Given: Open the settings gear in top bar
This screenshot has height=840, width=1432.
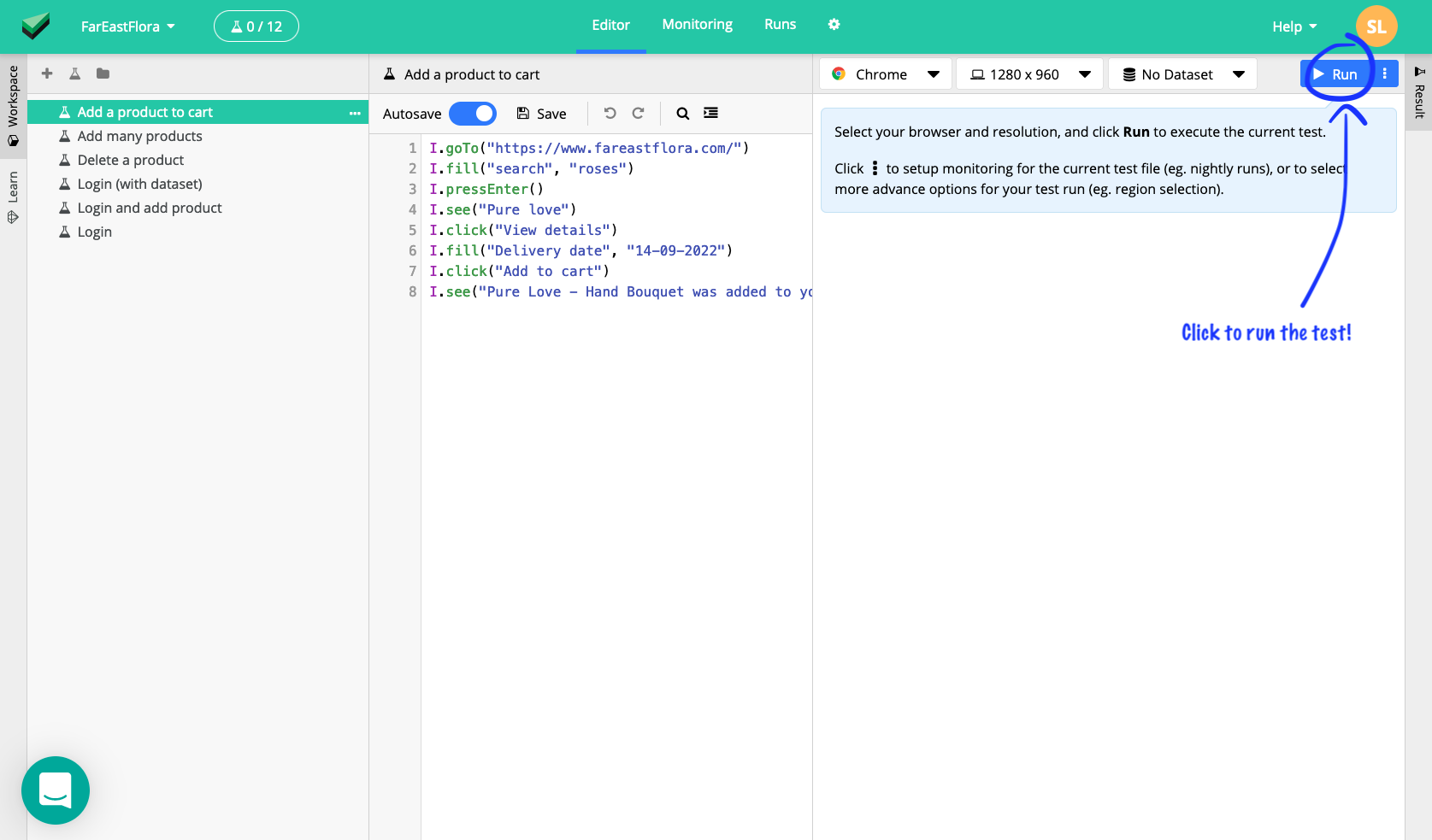Looking at the screenshot, I should pyautogui.click(x=834, y=25).
